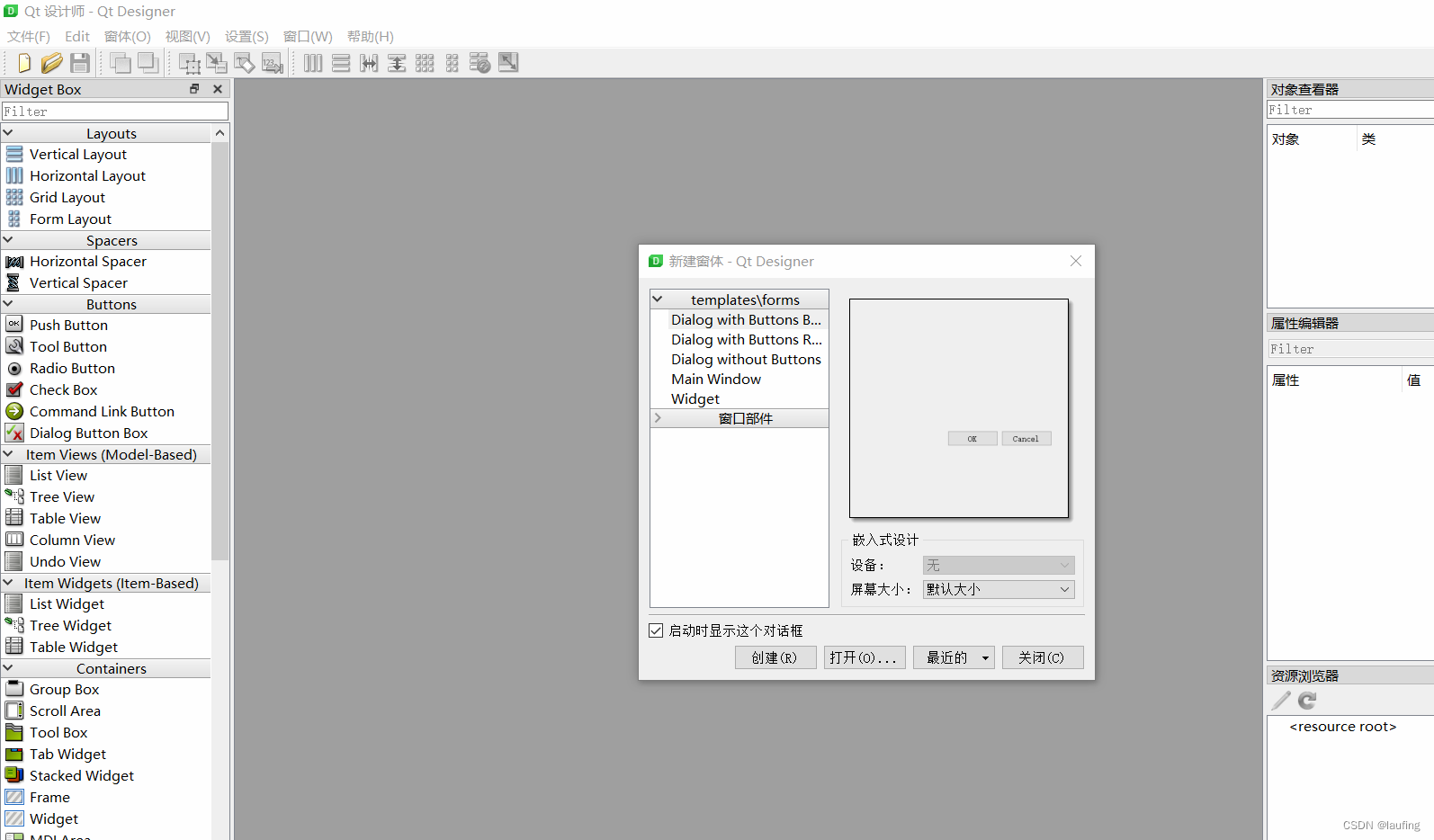Click the Lay Out in Form Layout icon

[x=453, y=63]
